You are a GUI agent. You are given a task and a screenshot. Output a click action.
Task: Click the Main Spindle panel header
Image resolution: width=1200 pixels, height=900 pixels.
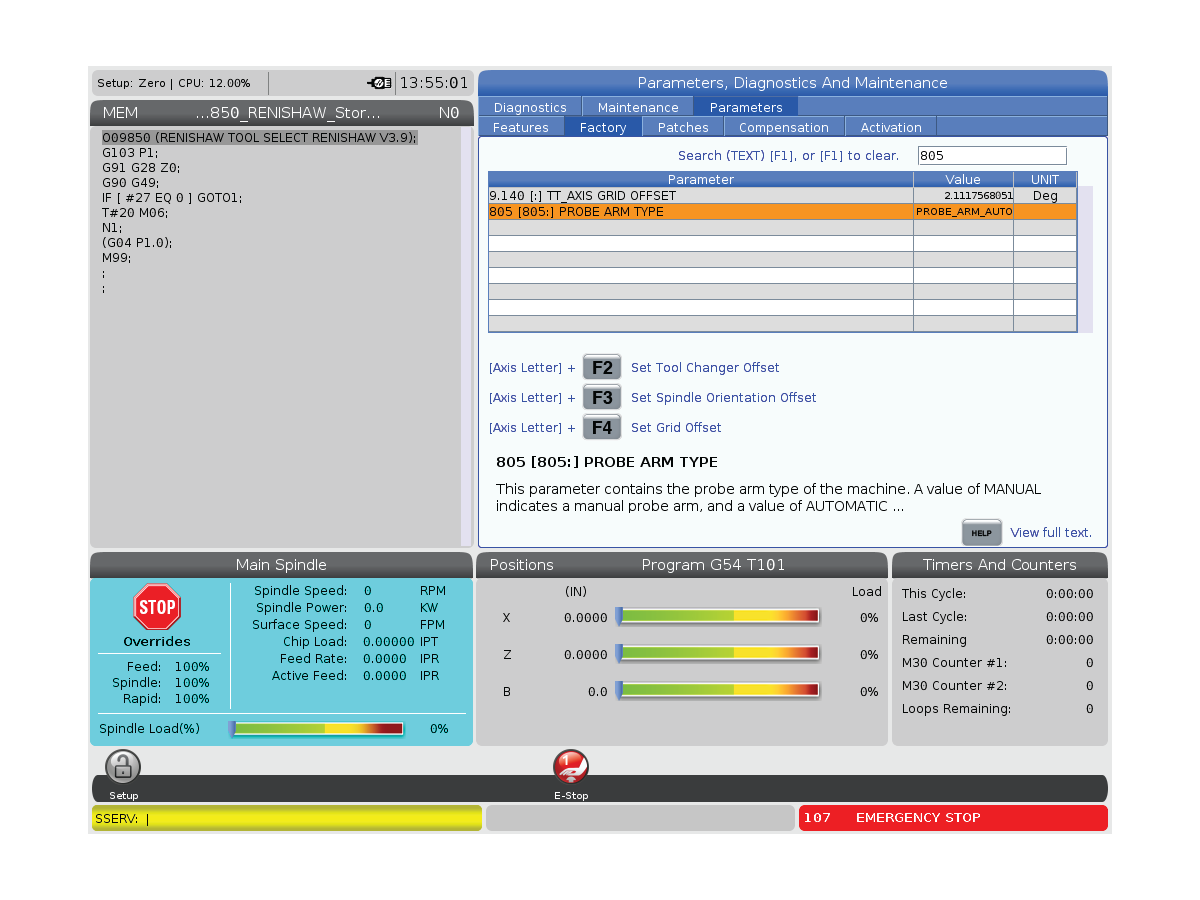tap(281, 565)
